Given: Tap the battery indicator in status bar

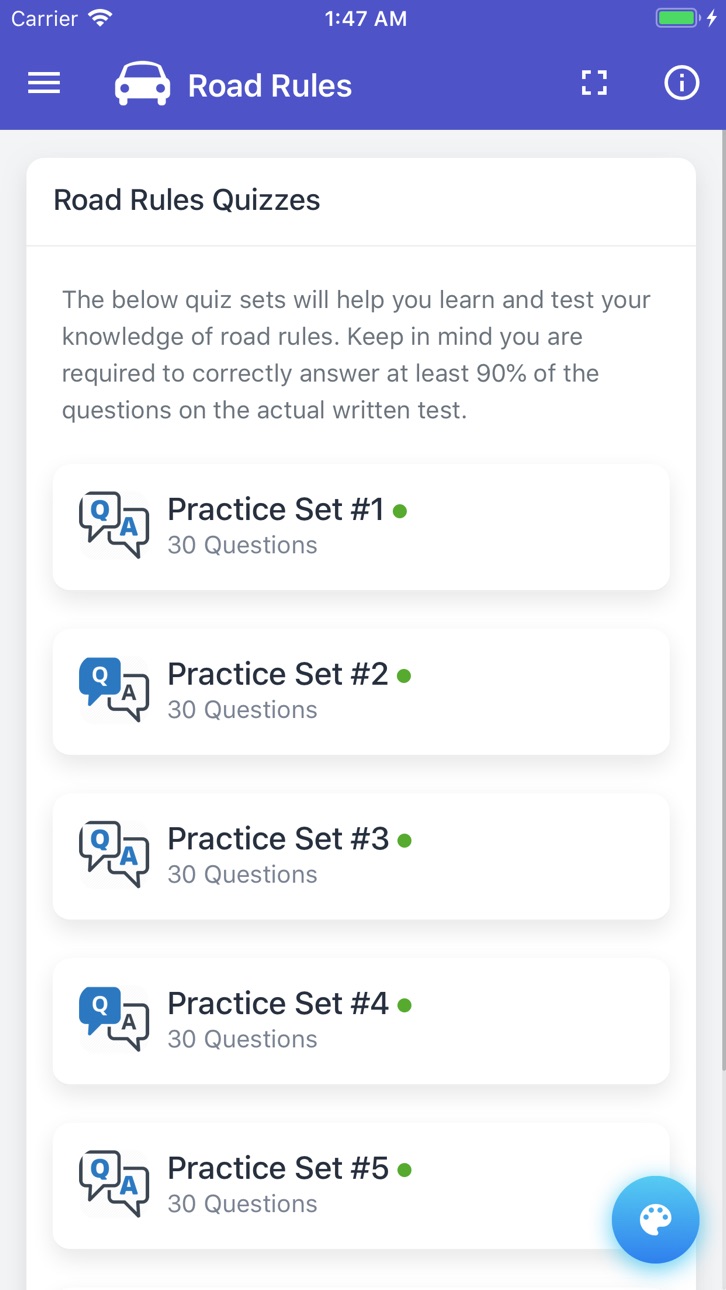Looking at the screenshot, I should pyautogui.click(x=677, y=18).
